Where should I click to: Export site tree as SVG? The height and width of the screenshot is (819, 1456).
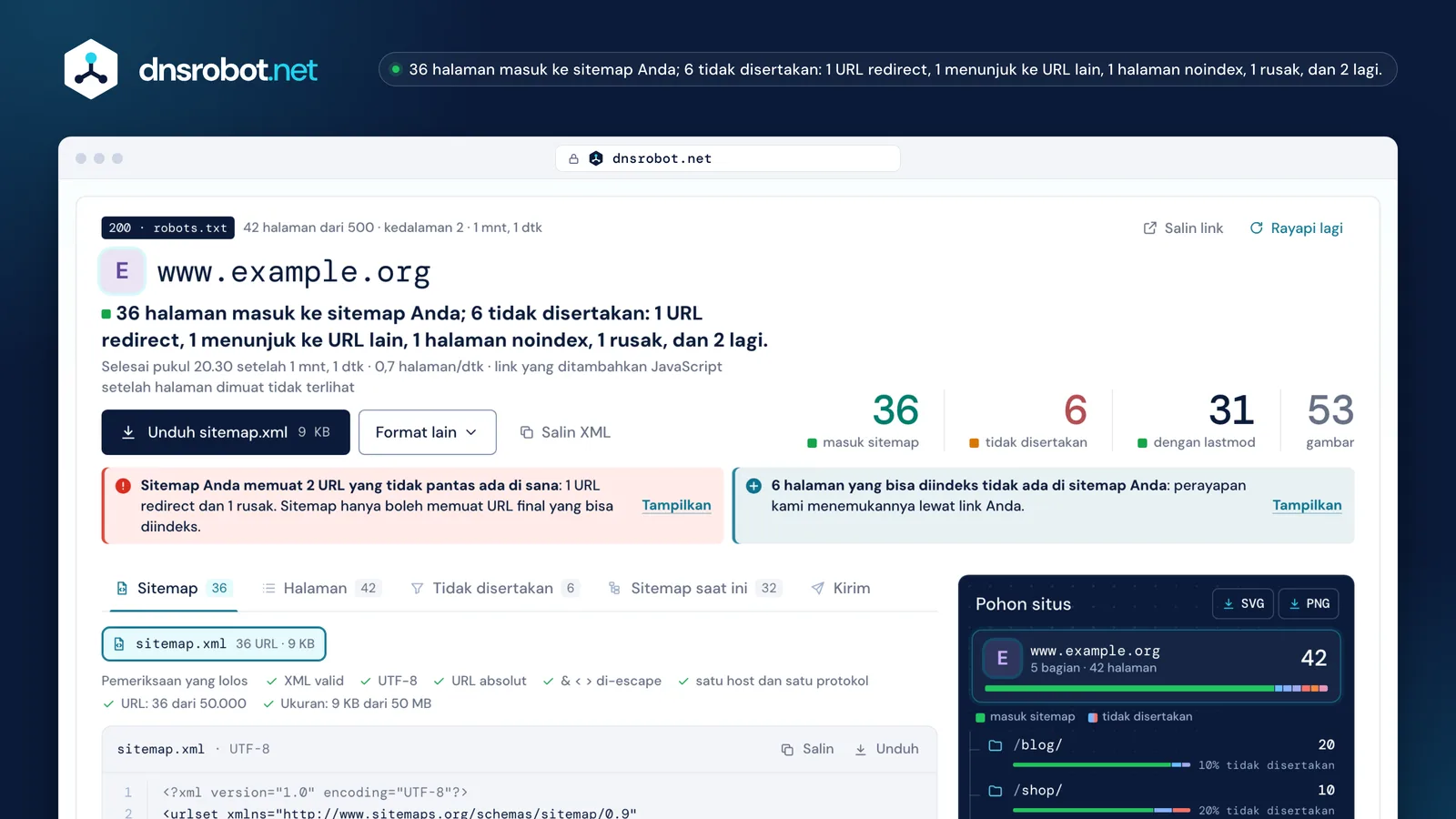point(1243,603)
